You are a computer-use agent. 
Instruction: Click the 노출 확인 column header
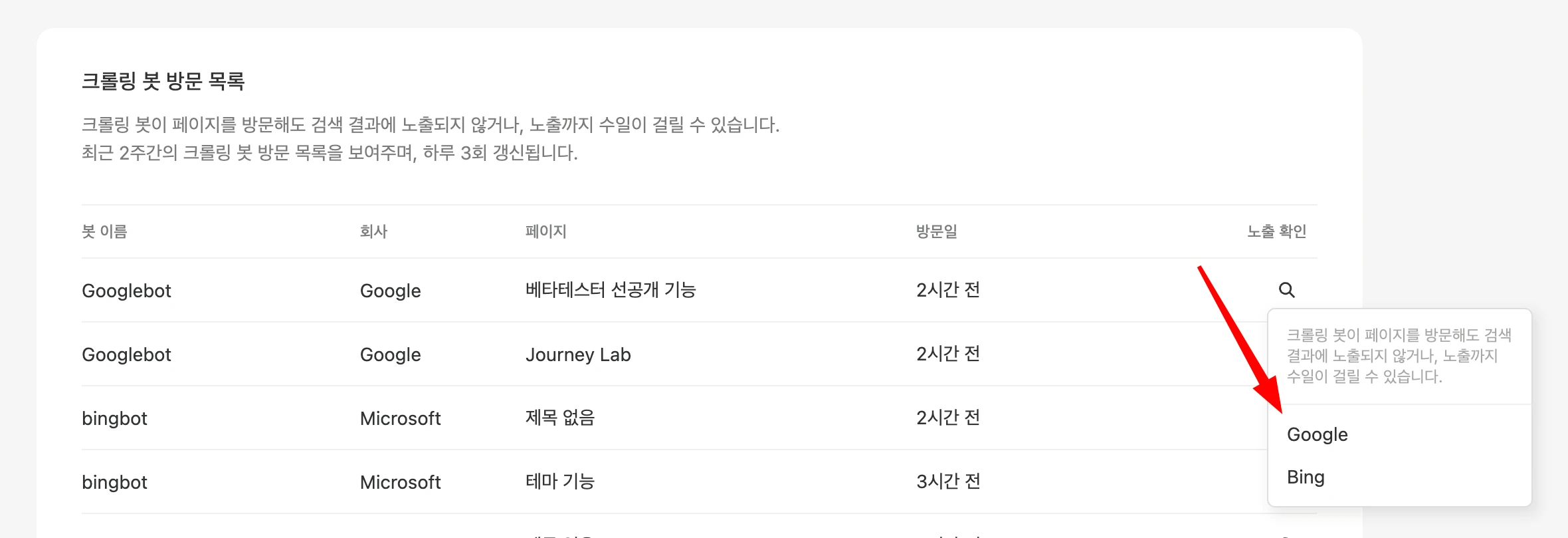[x=1276, y=231]
